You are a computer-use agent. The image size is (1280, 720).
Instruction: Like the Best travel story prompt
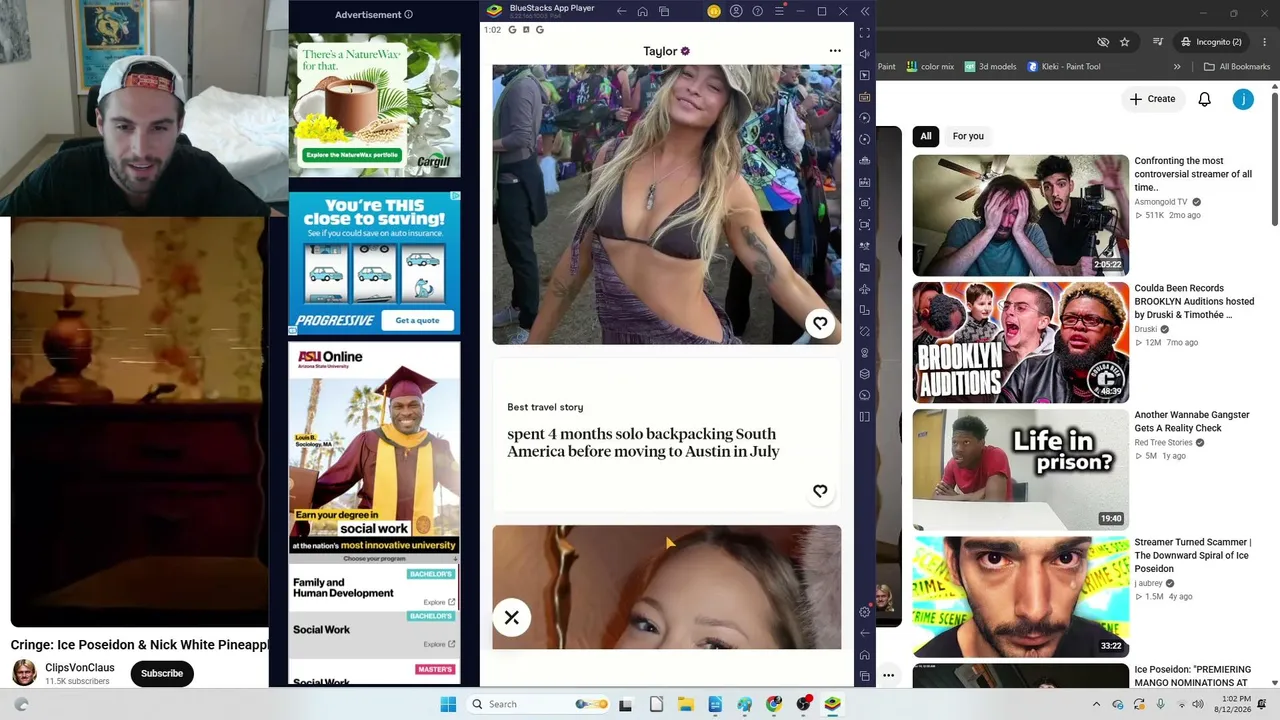(820, 491)
